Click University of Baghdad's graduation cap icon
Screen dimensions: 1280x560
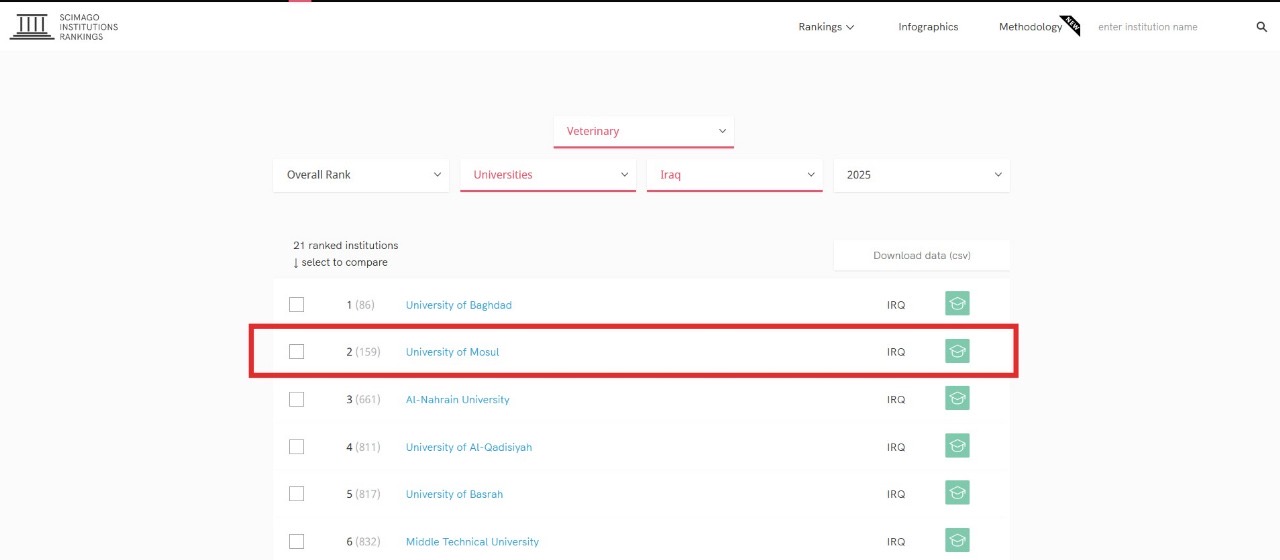coord(957,304)
